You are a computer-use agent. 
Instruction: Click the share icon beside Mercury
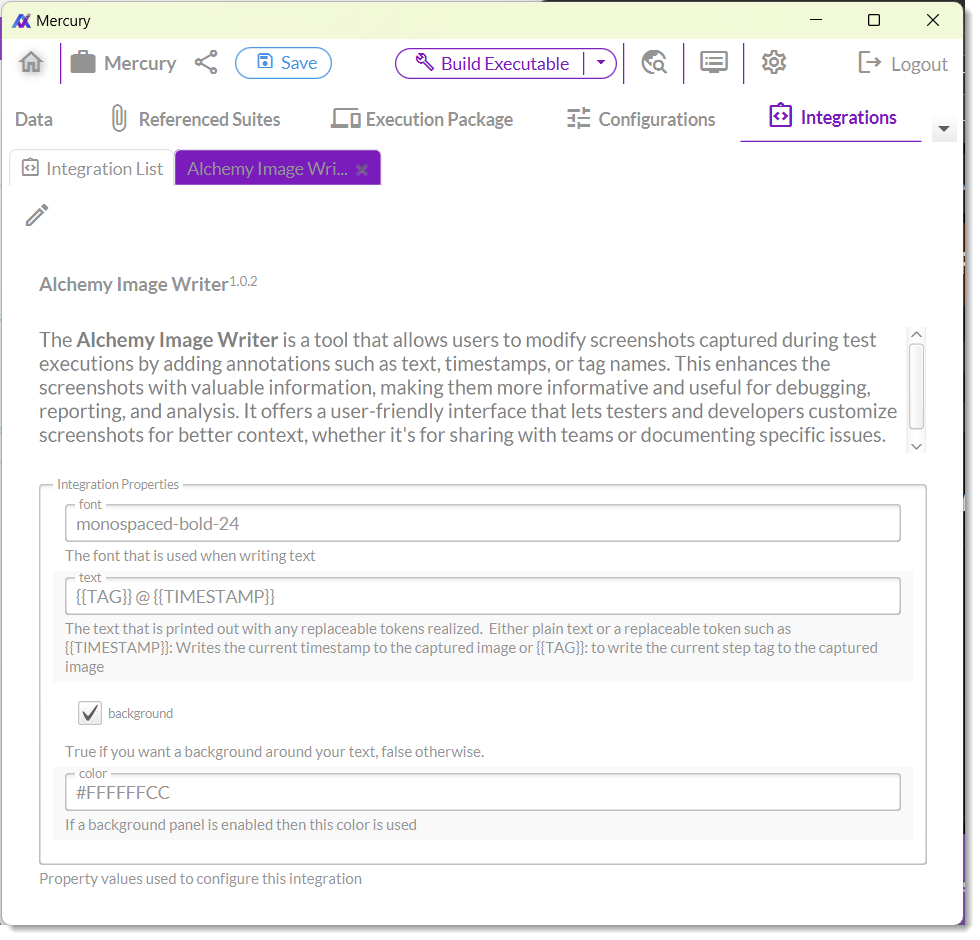click(x=206, y=62)
